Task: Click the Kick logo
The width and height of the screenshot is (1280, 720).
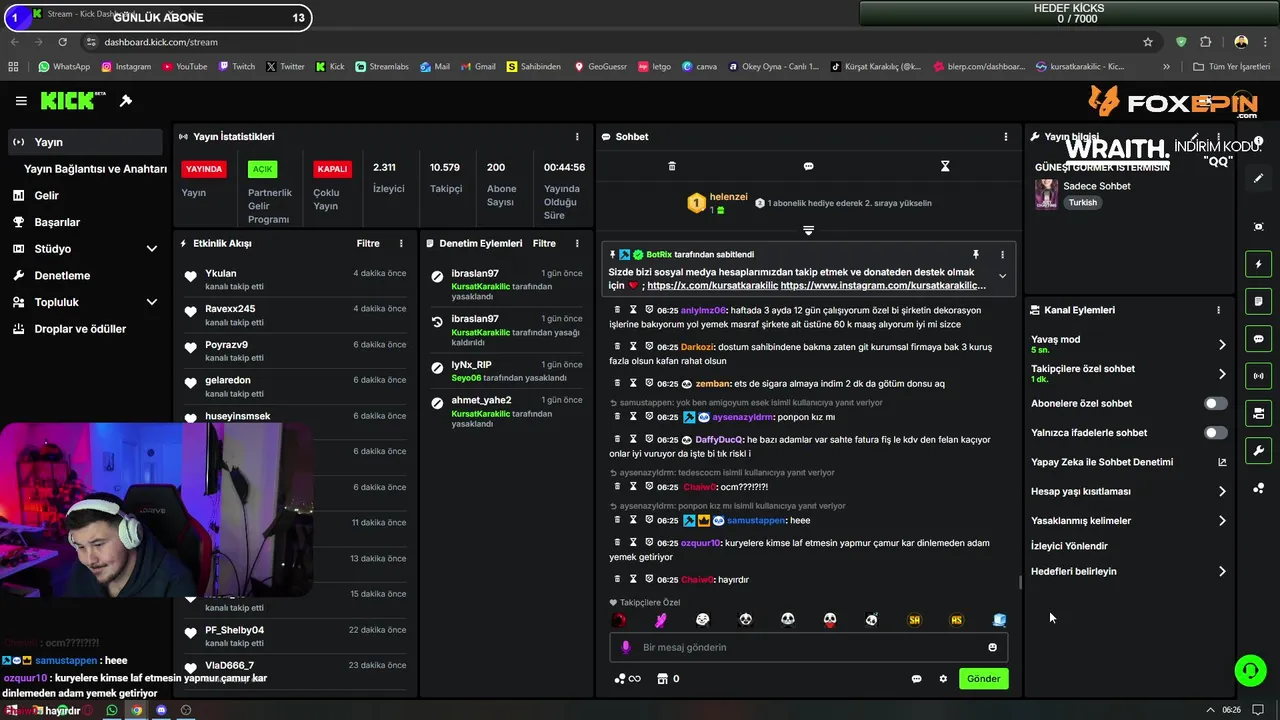Action: 73,101
